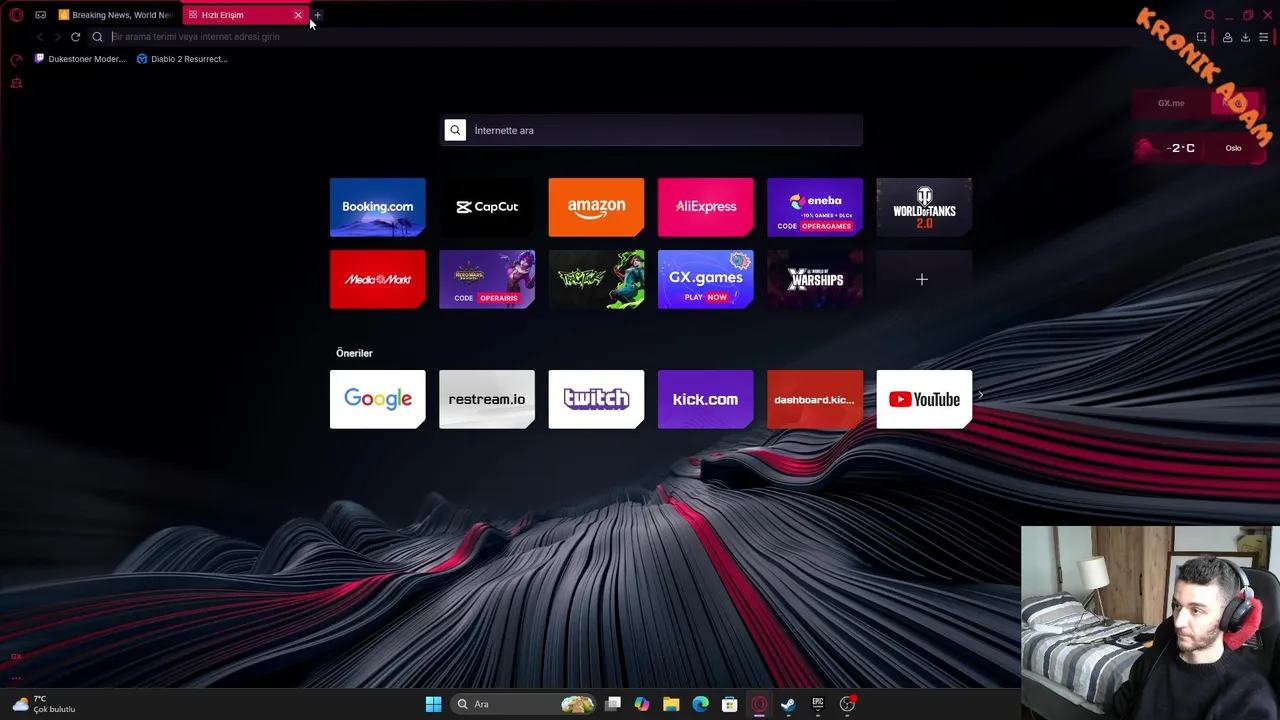Close the Hızlı Erişim tab

[x=298, y=15]
